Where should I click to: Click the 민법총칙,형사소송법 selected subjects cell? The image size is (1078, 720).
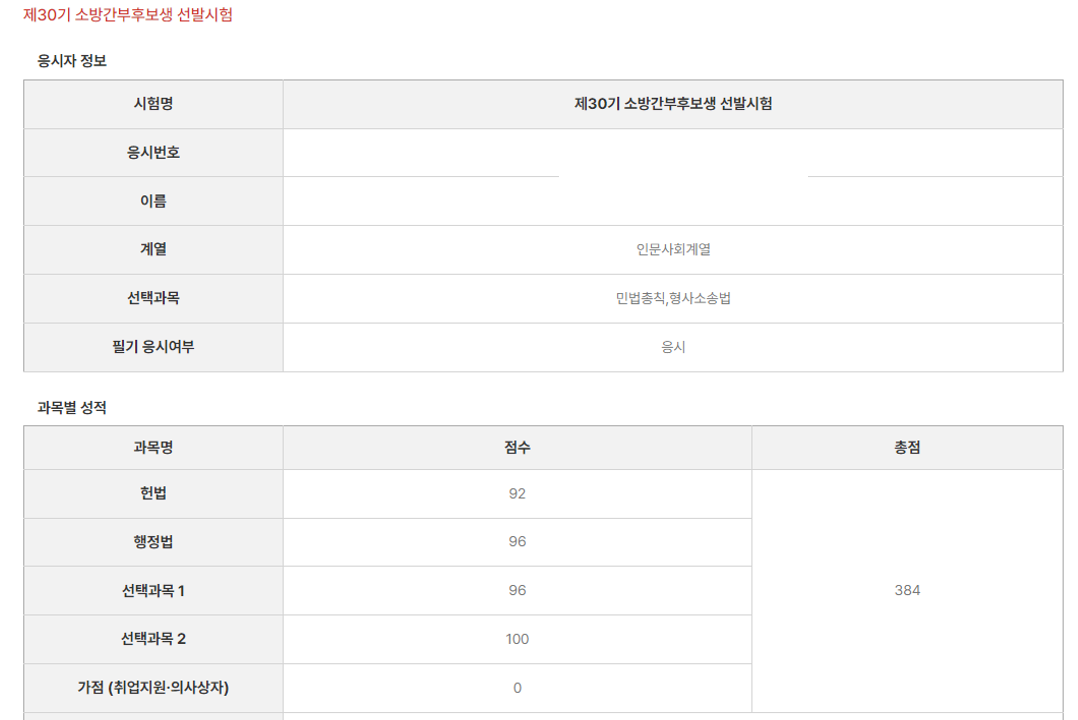pyautogui.click(x=673, y=298)
